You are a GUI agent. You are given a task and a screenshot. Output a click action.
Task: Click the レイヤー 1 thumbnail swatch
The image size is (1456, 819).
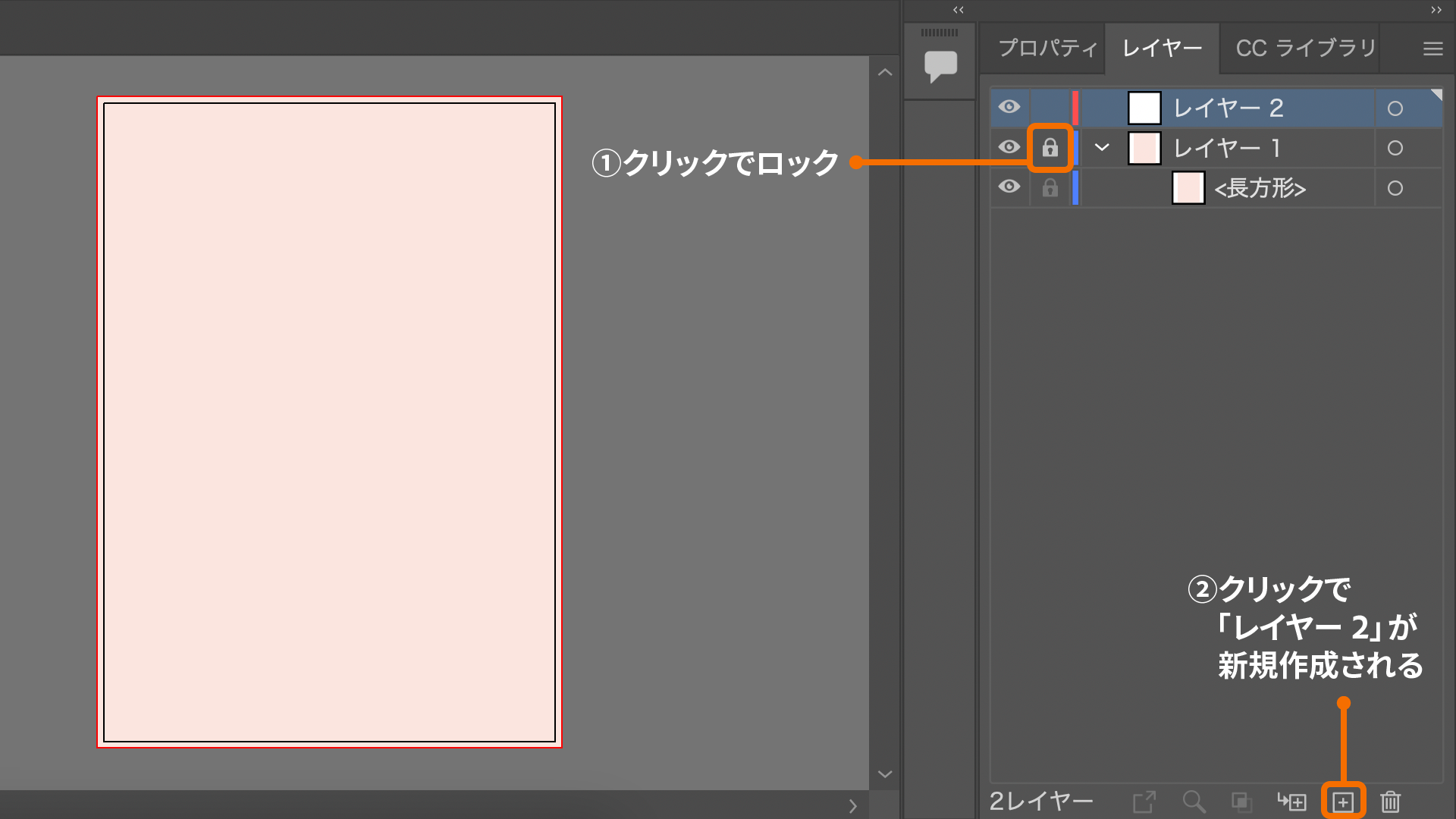1144,148
